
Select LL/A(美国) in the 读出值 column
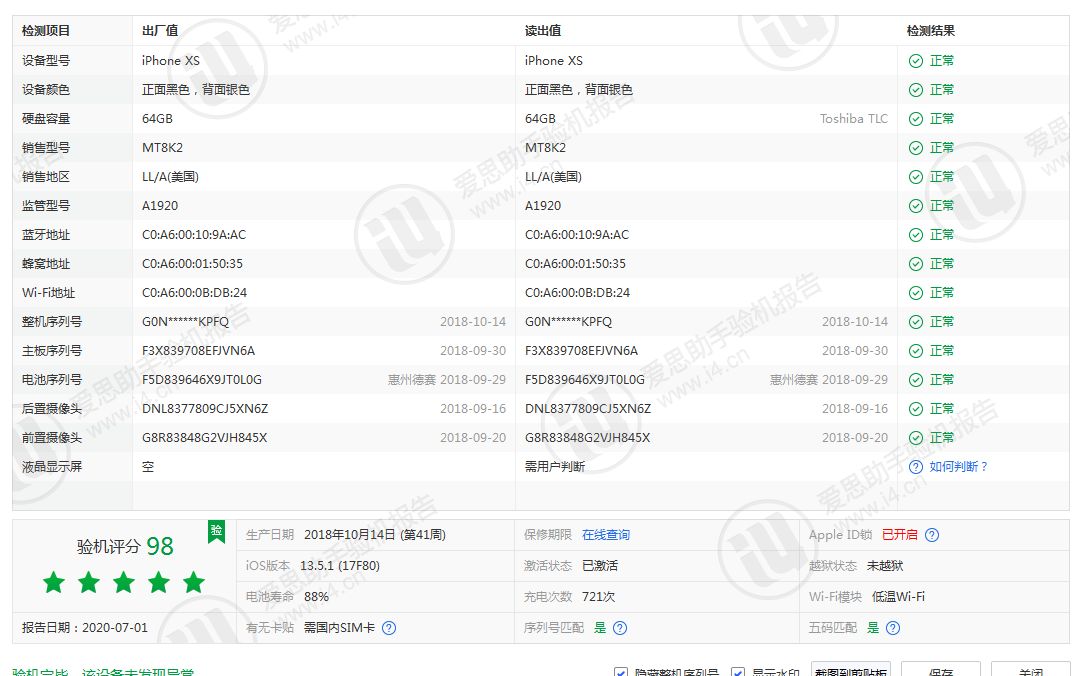pos(553,177)
